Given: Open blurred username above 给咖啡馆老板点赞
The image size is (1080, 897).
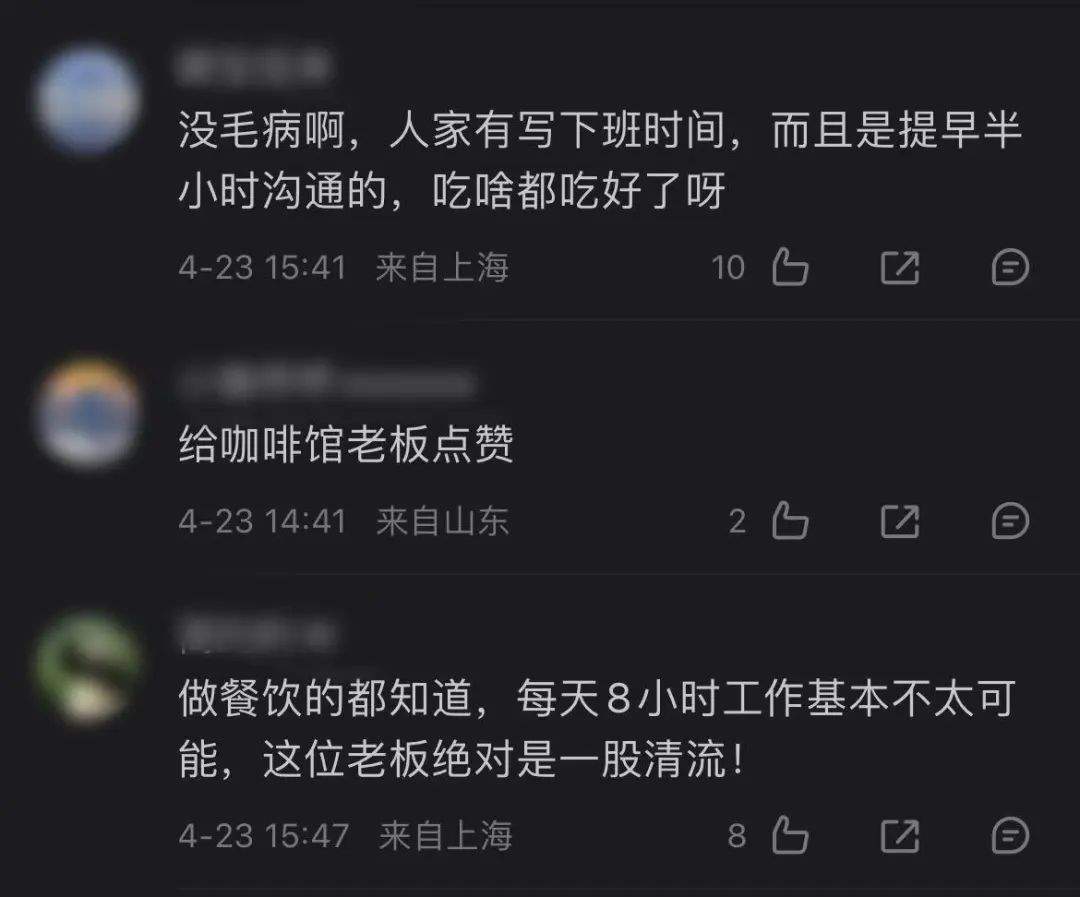Looking at the screenshot, I should [326, 381].
